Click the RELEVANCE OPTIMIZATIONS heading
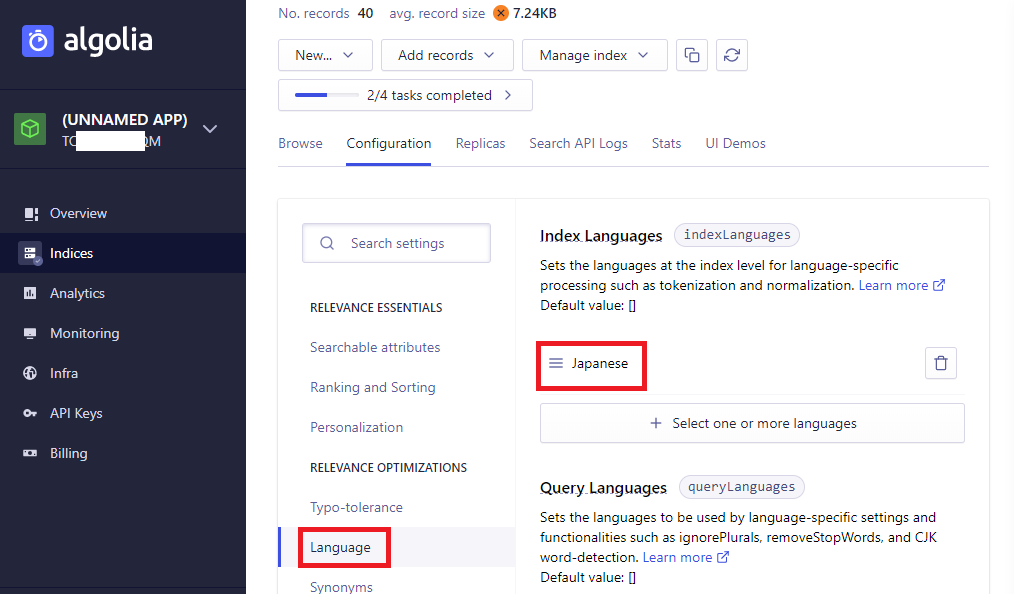The height and width of the screenshot is (594, 1014). [388, 468]
